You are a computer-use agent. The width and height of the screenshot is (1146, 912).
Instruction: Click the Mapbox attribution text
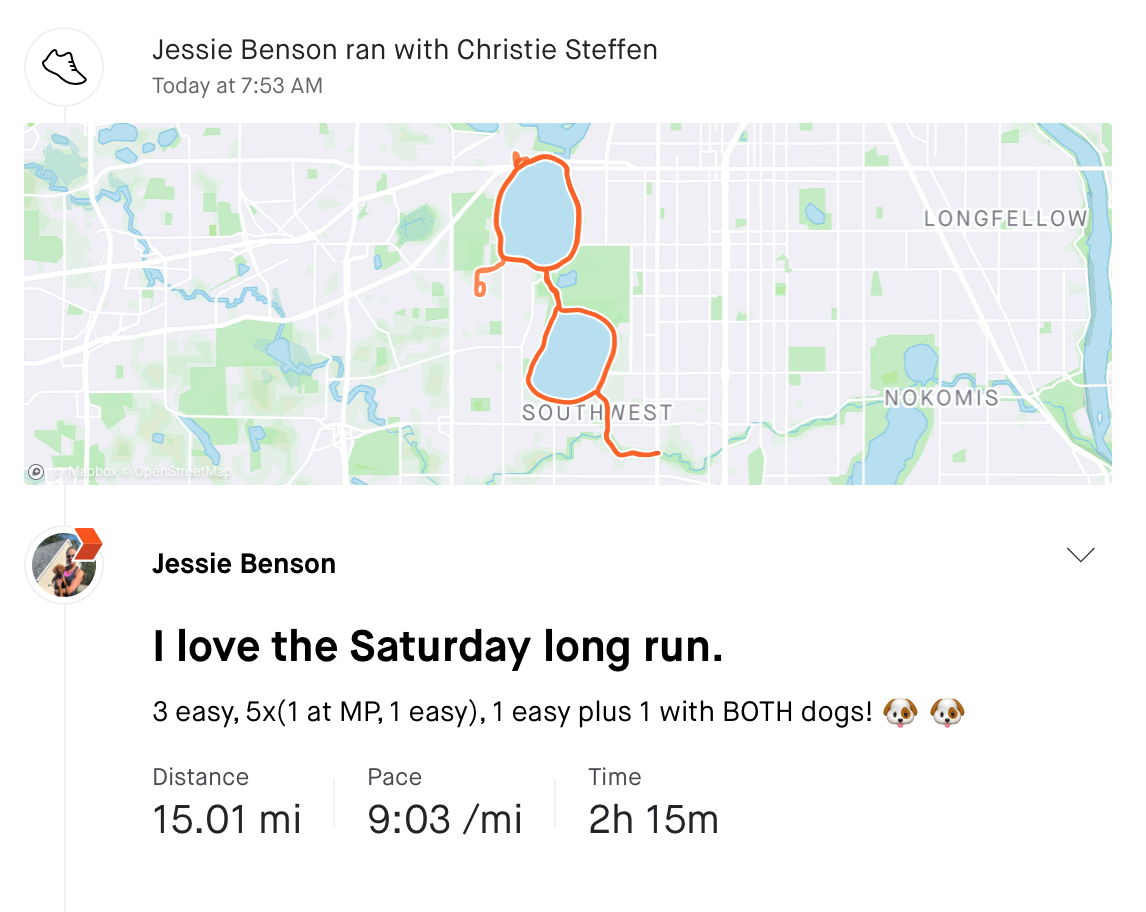(x=93, y=472)
